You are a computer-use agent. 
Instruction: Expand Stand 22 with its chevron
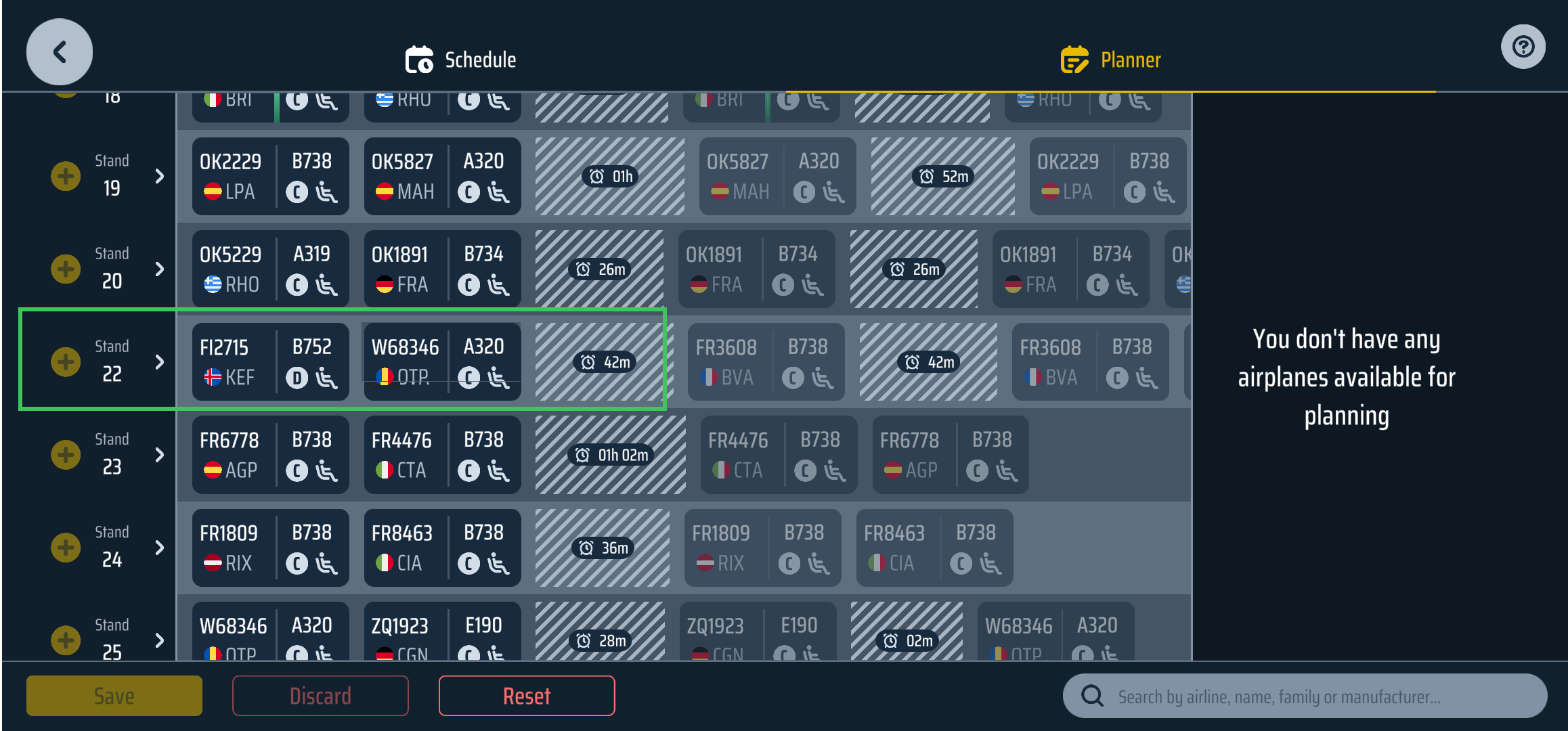pos(160,362)
